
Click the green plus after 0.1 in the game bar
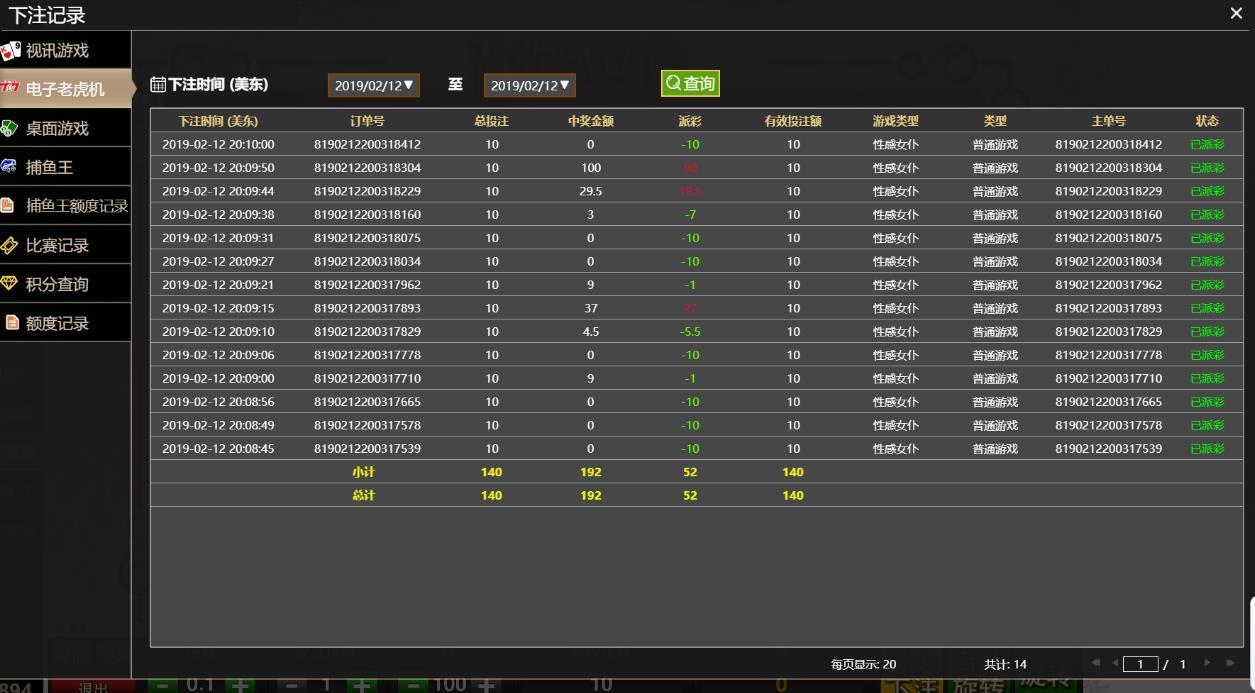click(x=240, y=685)
